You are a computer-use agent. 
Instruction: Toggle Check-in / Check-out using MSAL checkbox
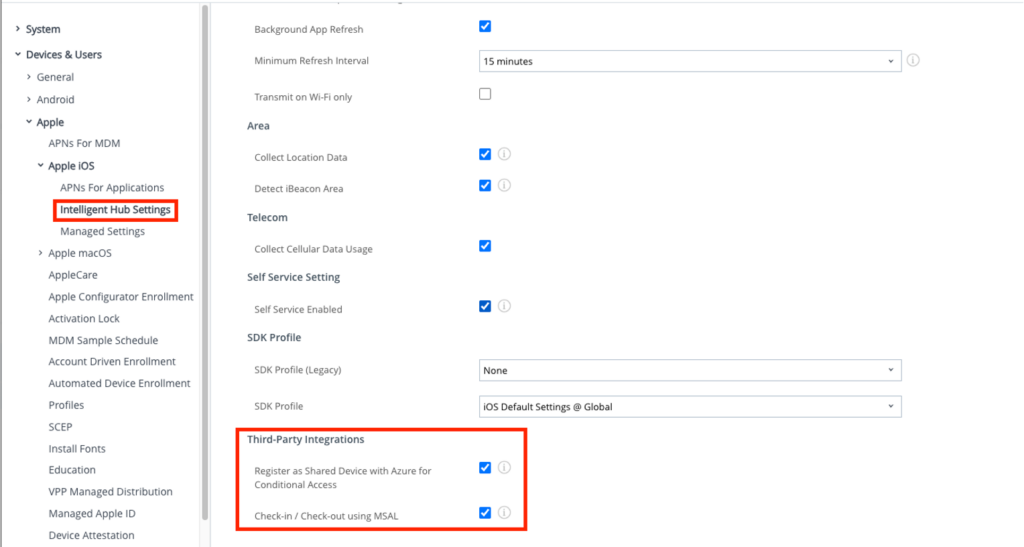point(485,513)
